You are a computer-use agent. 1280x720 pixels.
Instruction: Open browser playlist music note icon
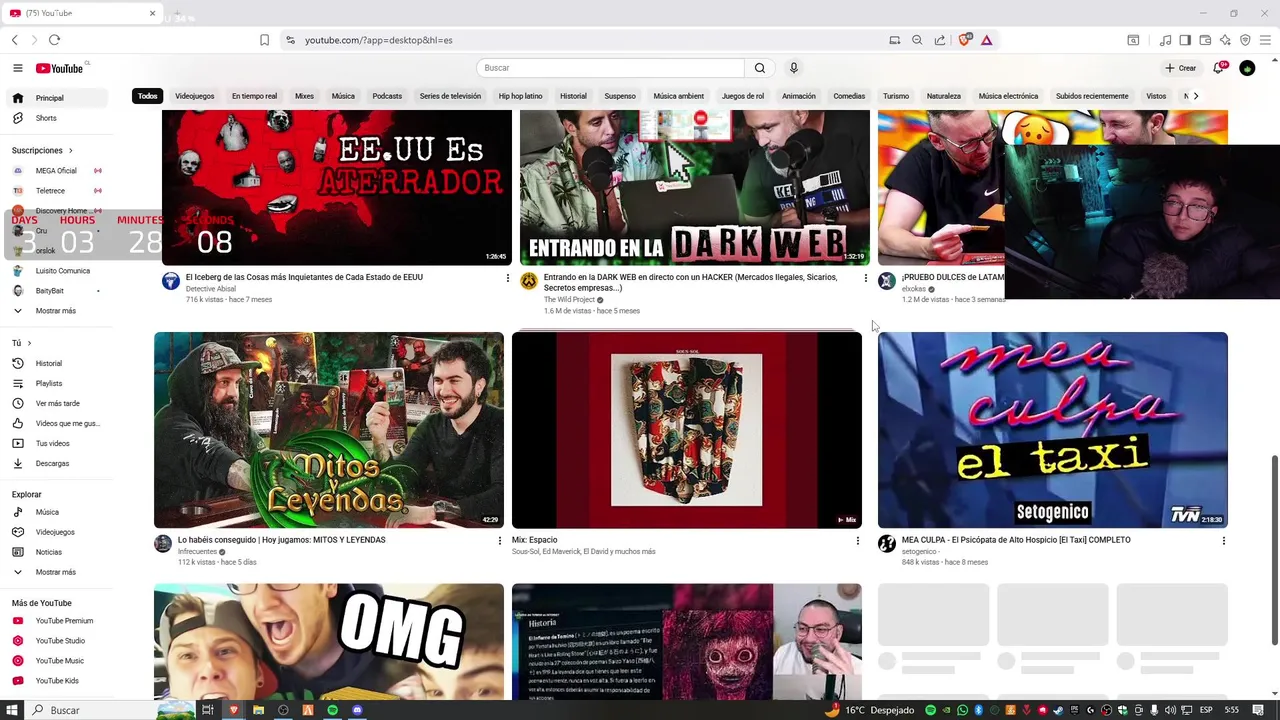pyautogui.click(x=1165, y=40)
